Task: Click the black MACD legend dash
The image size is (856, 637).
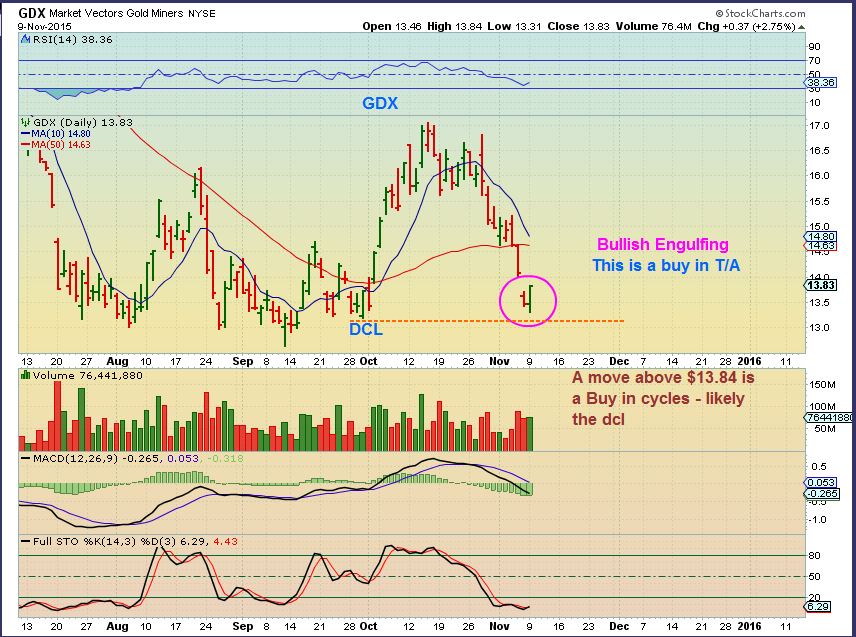Action: pyautogui.click(x=25, y=459)
